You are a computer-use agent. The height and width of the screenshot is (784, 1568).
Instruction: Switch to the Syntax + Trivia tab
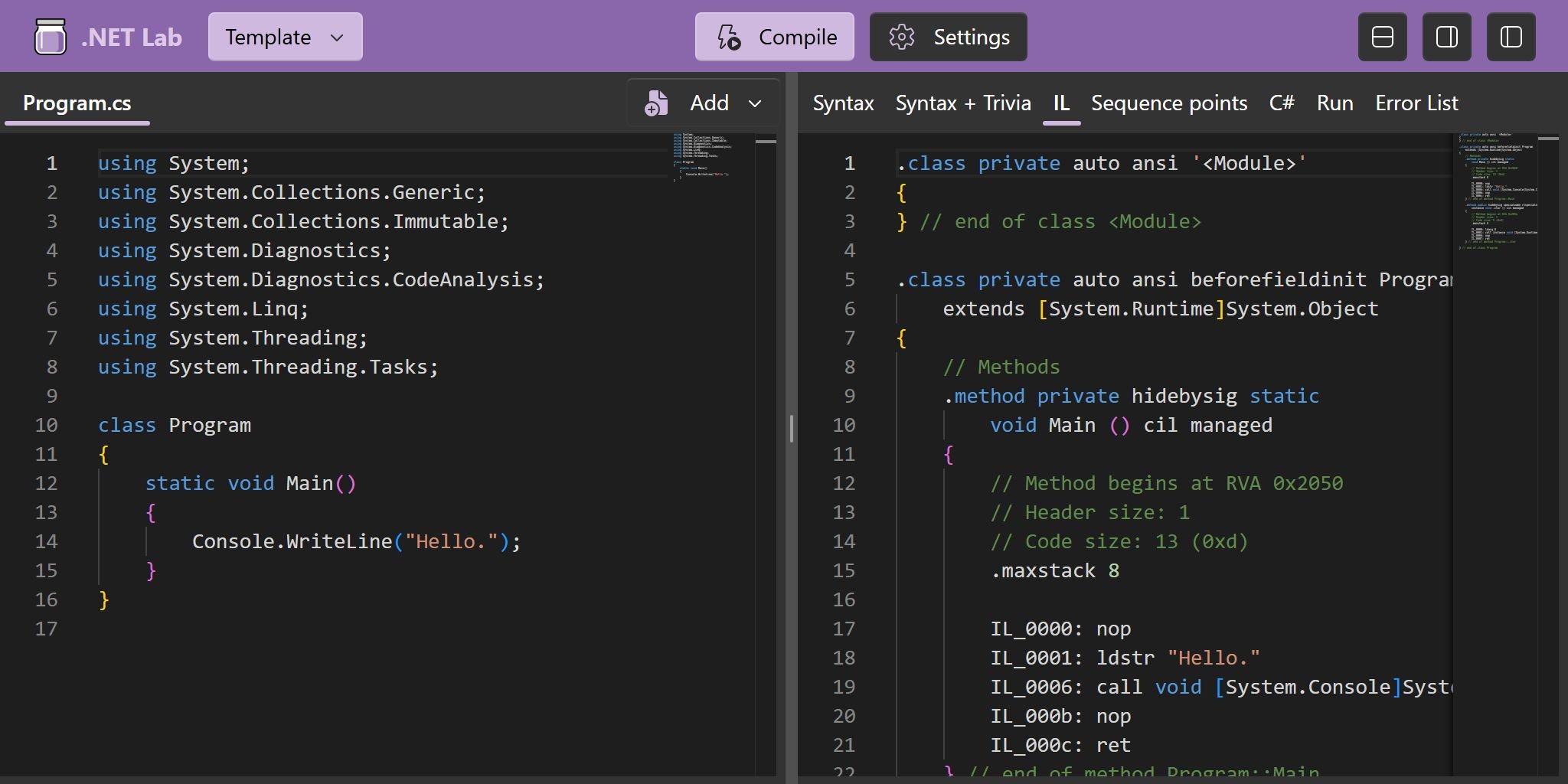[962, 103]
